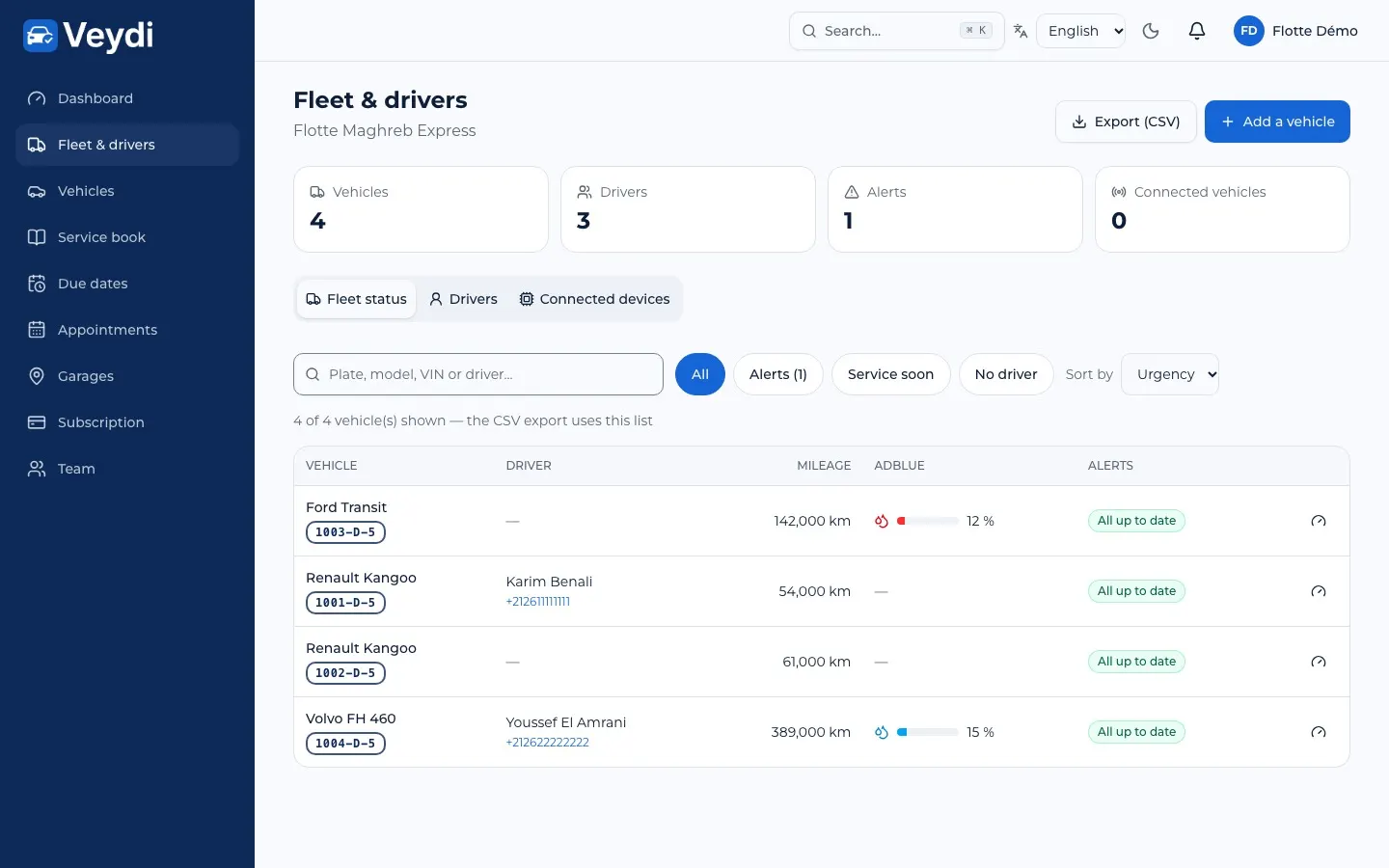Image resolution: width=1389 pixels, height=868 pixels.
Task: Click Ford Transit AdBlue 12 % bar
Action: [928, 521]
